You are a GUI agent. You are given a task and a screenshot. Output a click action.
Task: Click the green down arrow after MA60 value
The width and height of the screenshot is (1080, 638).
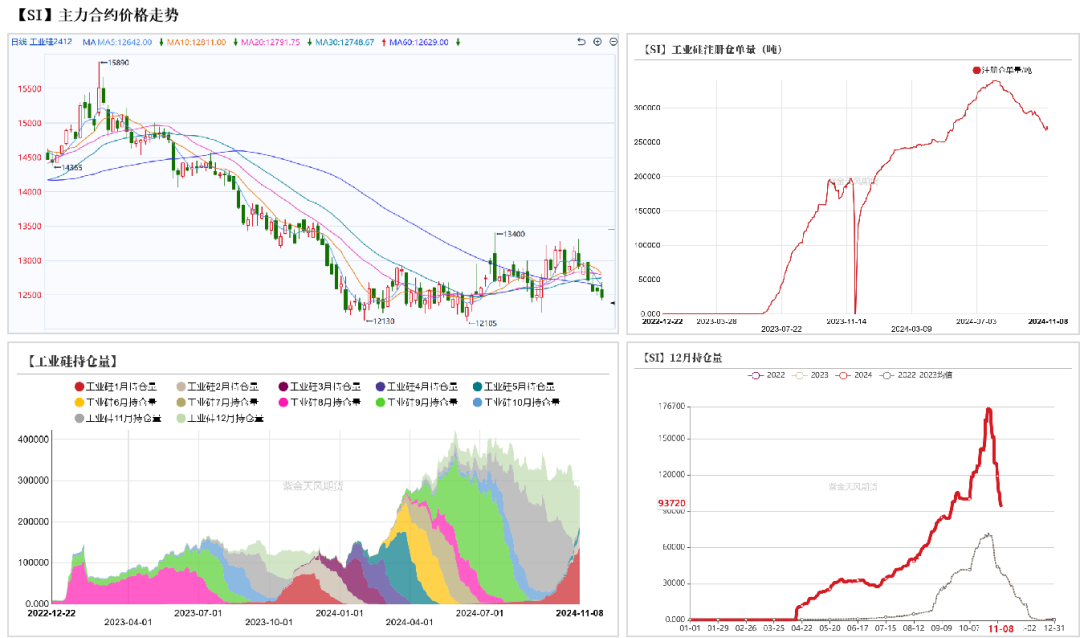[457, 42]
